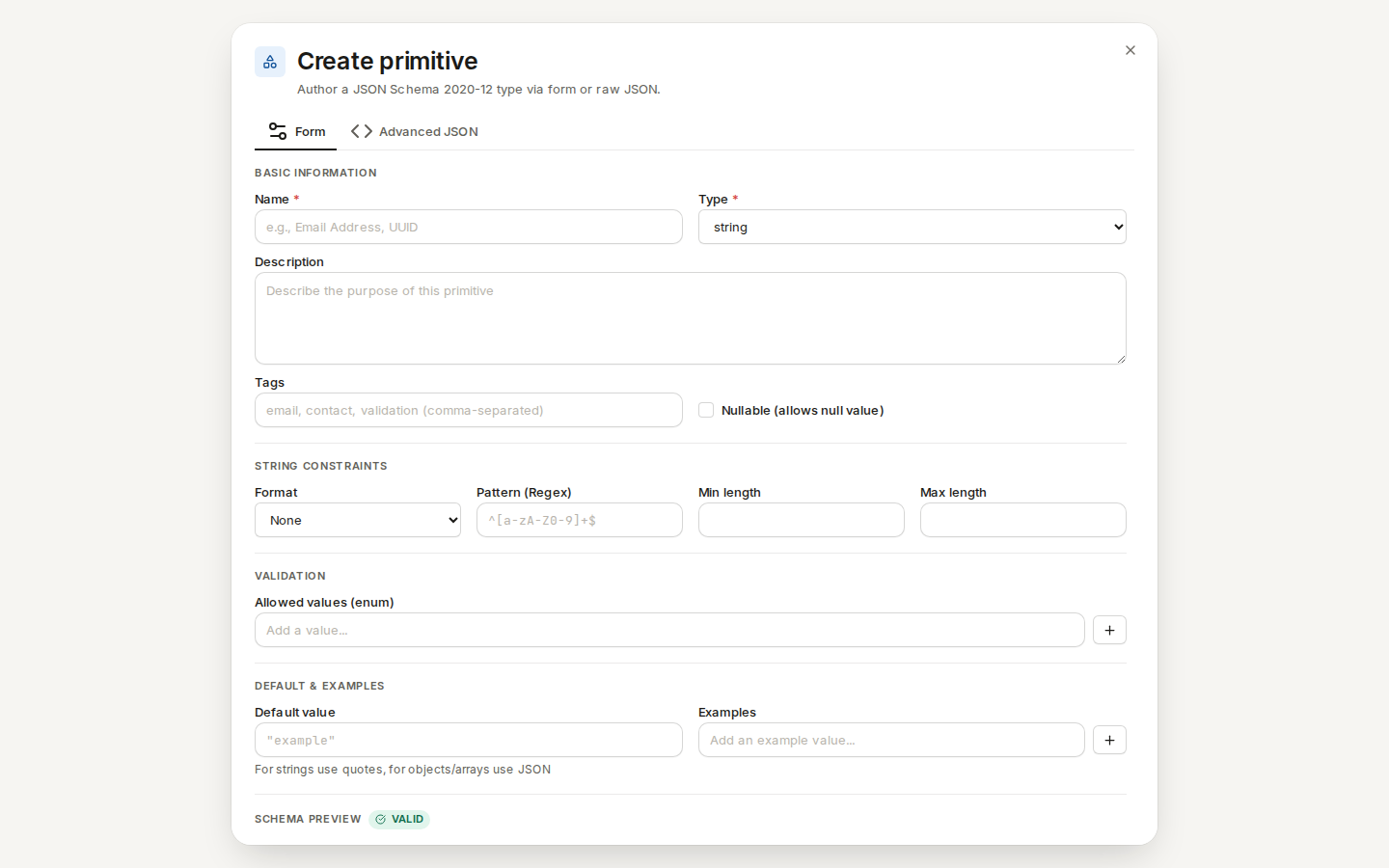This screenshot has width=1389, height=868.
Task: Click the VALID schema status badge
Action: [399, 819]
